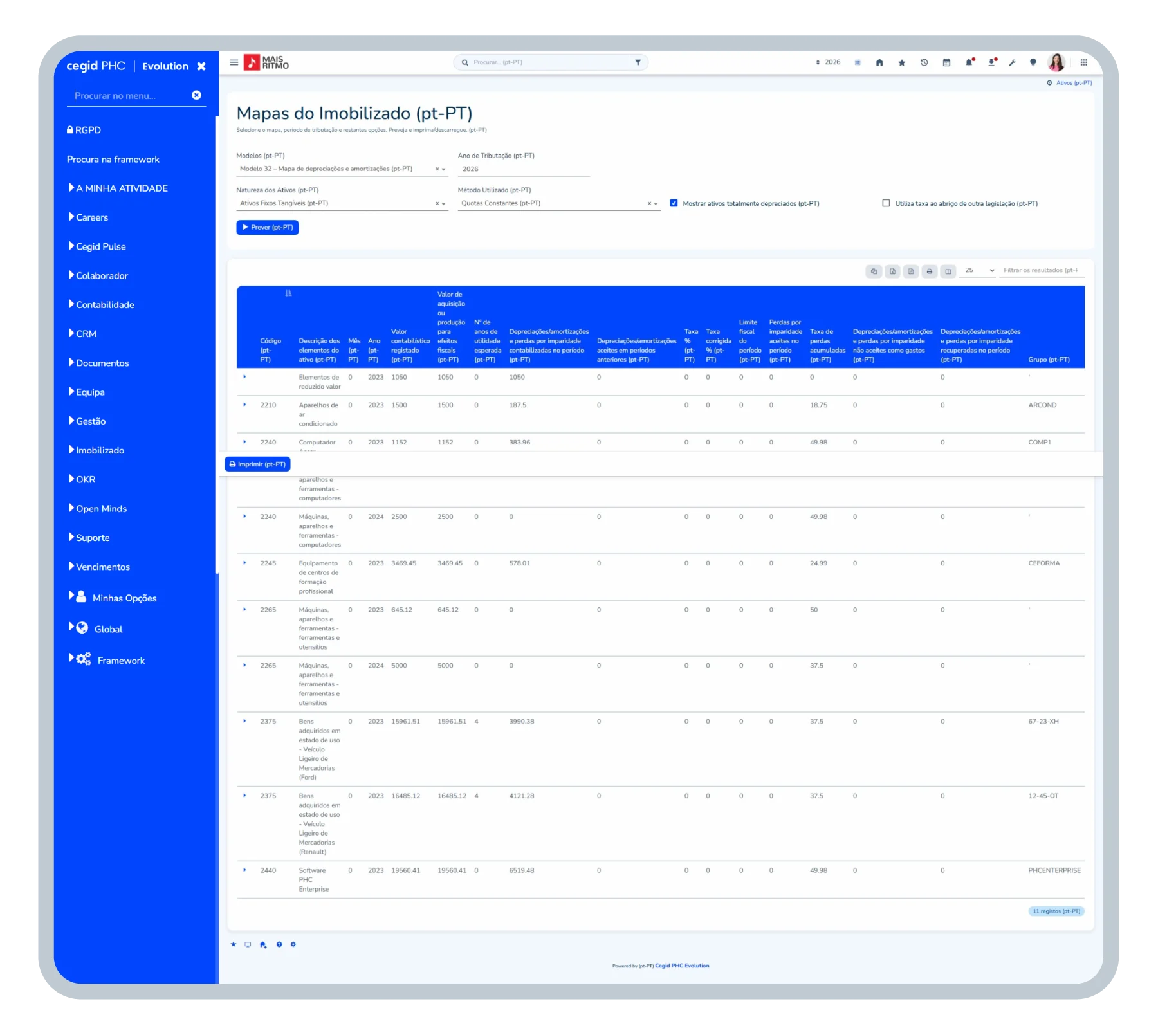
Task: Open the Método Utilizado dropdown
Action: [558, 203]
